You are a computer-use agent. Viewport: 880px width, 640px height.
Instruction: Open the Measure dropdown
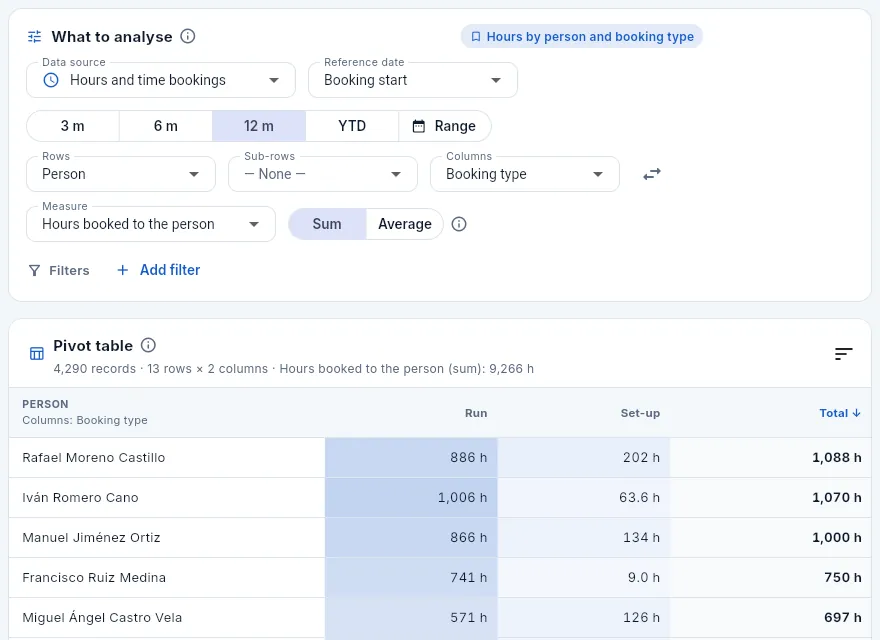click(x=151, y=224)
